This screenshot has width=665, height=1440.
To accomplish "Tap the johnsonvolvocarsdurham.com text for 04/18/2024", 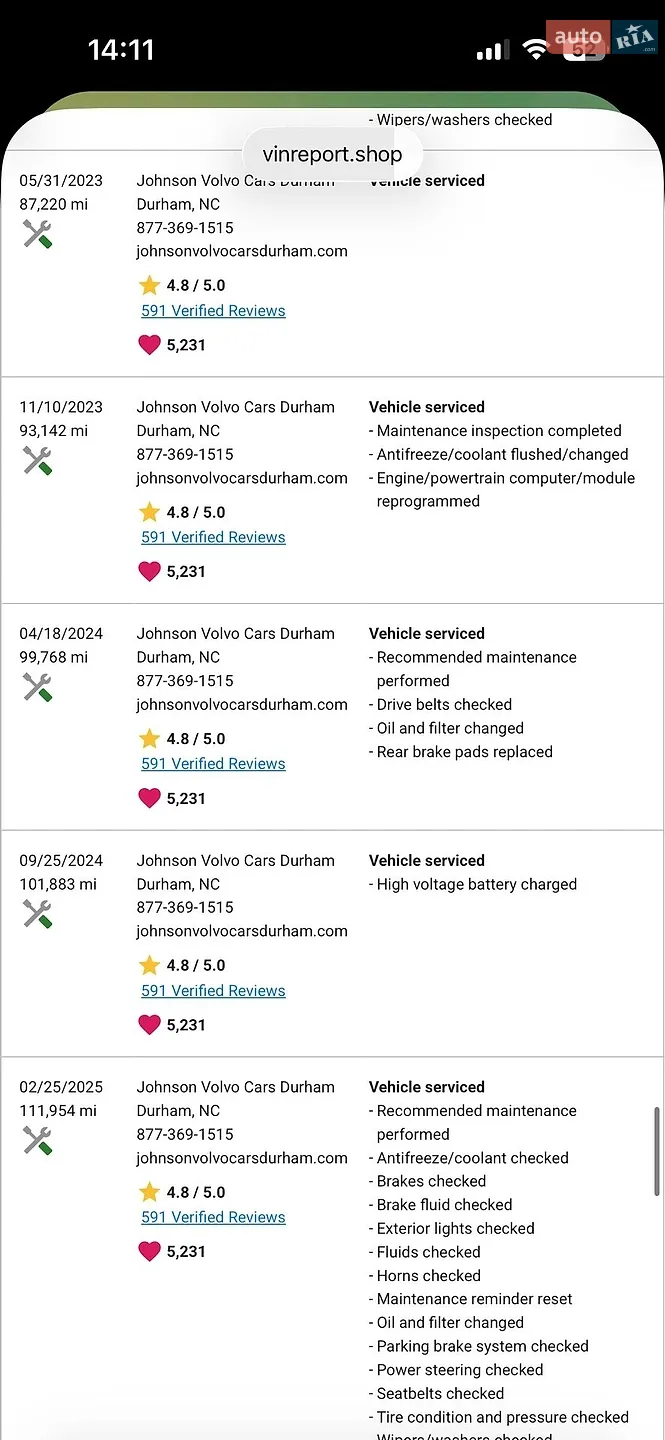I will pos(242,704).
